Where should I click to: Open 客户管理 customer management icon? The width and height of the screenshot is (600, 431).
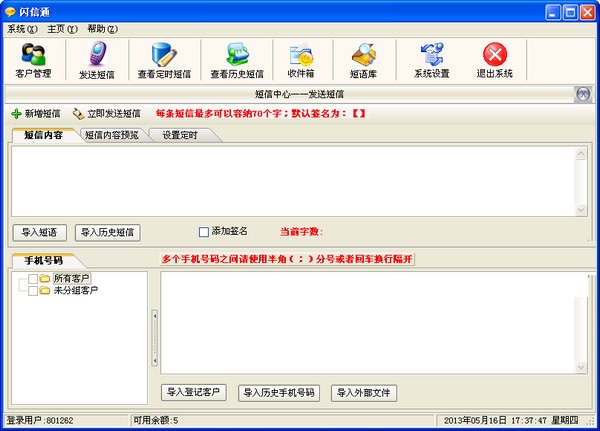33,54
